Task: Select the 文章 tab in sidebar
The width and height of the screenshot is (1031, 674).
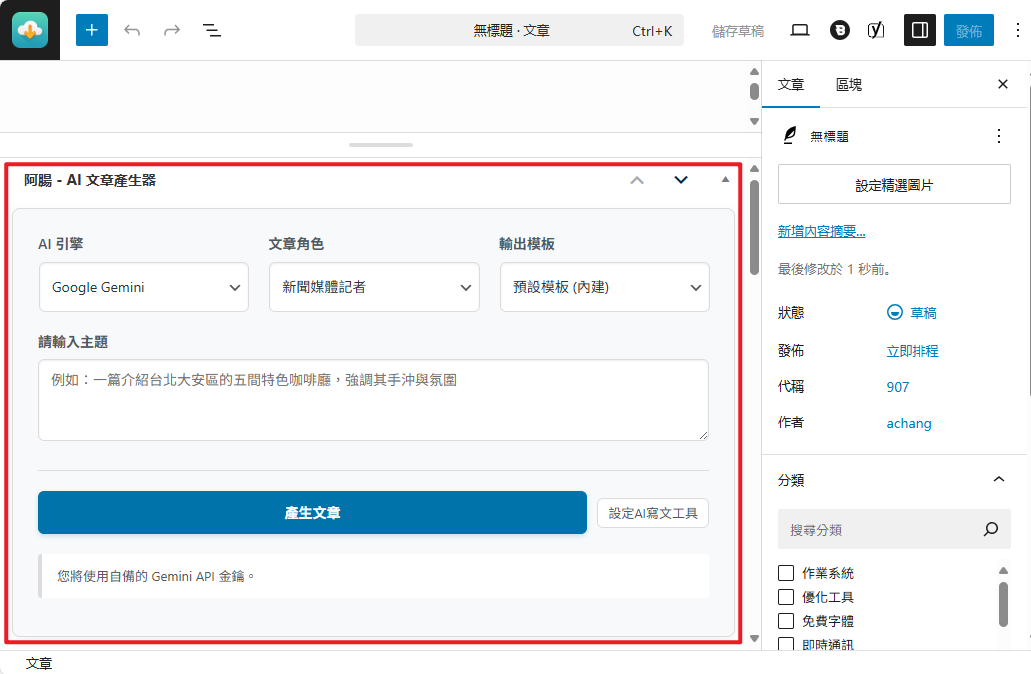Action: tap(791, 85)
